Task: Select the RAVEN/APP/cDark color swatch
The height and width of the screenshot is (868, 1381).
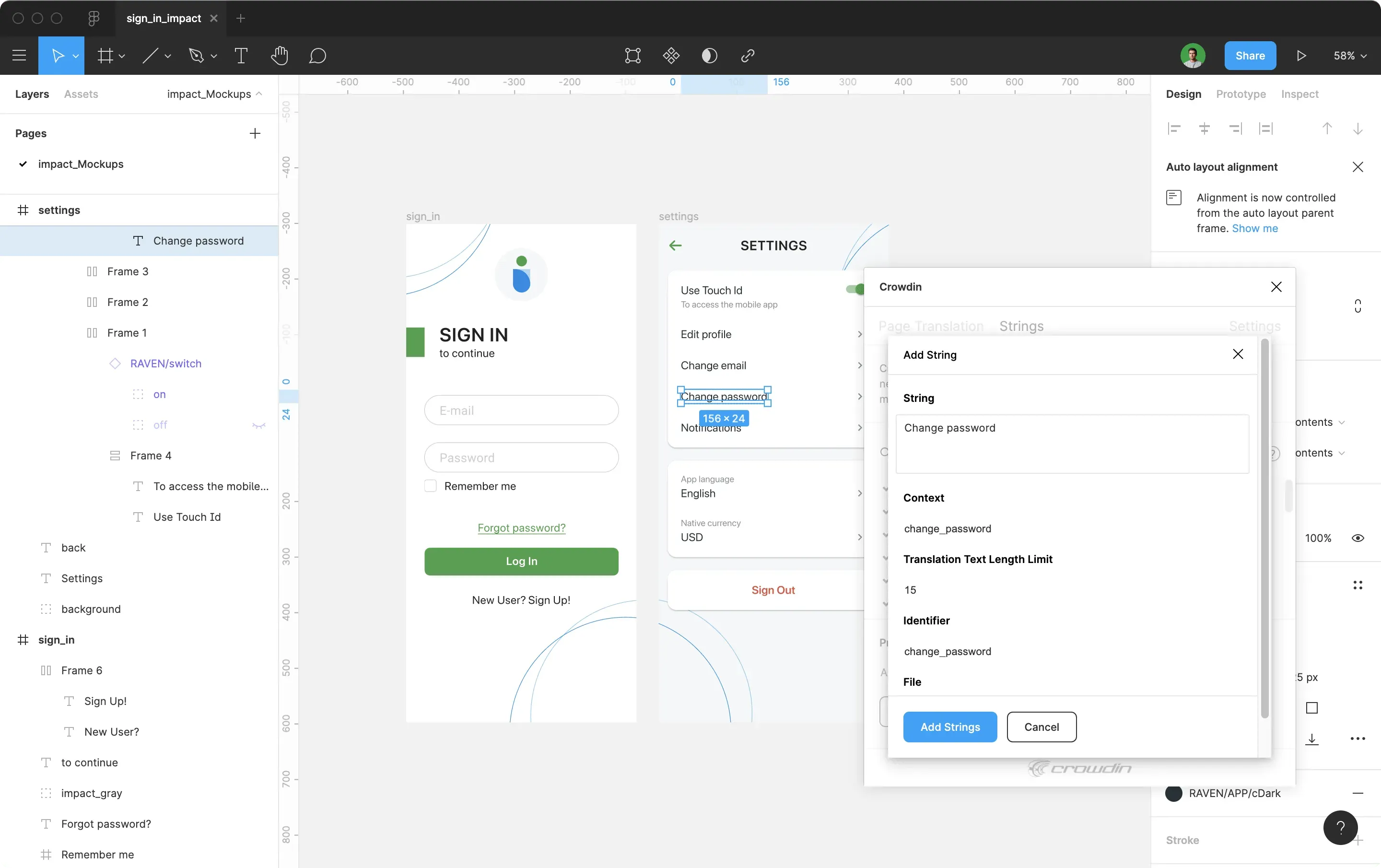Action: click(1173, 793)
